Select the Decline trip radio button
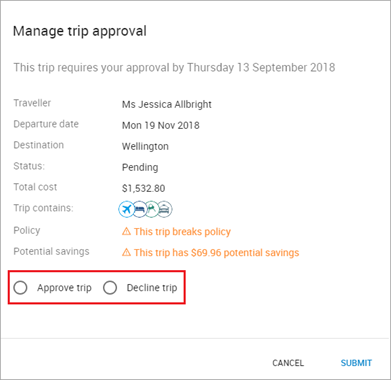 point(110,288)
